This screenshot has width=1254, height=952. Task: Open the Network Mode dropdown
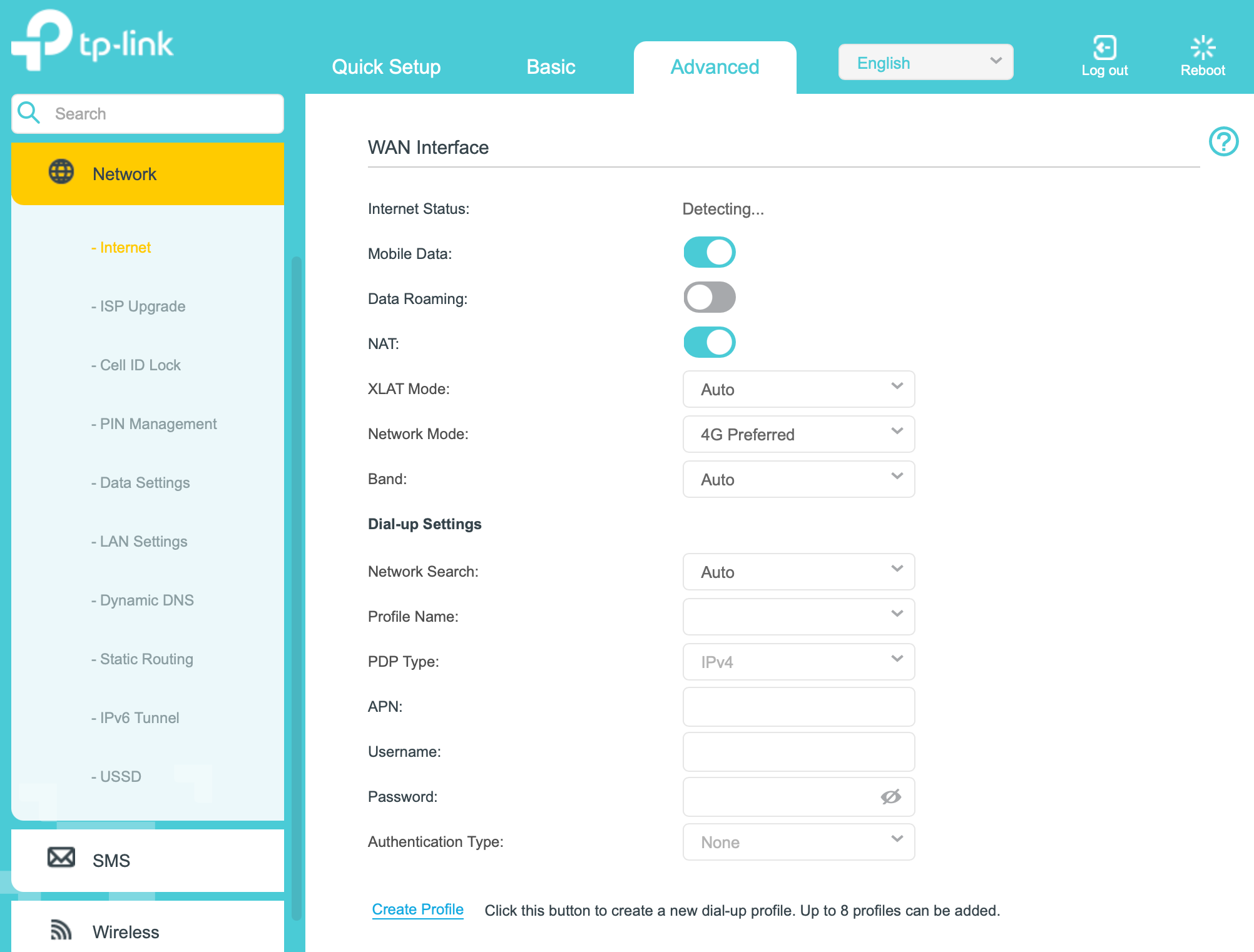pyautogui.click(x=798, y=434)
